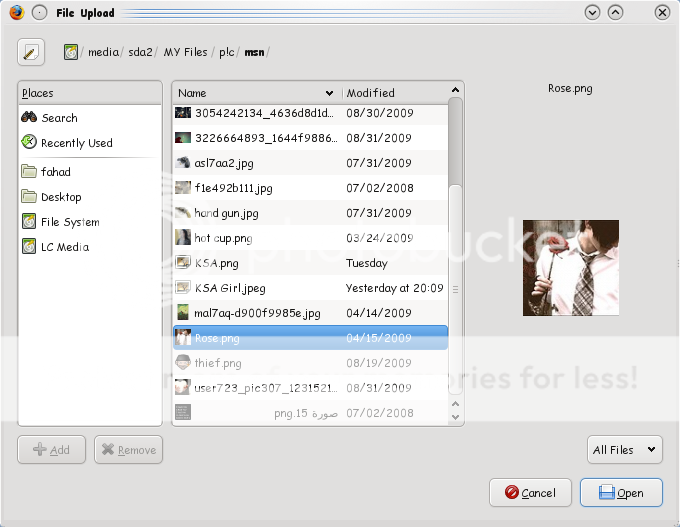This screenshot has height=527, width=680.
Task: Cancel the file upload dialog
Action: point(530,493)
